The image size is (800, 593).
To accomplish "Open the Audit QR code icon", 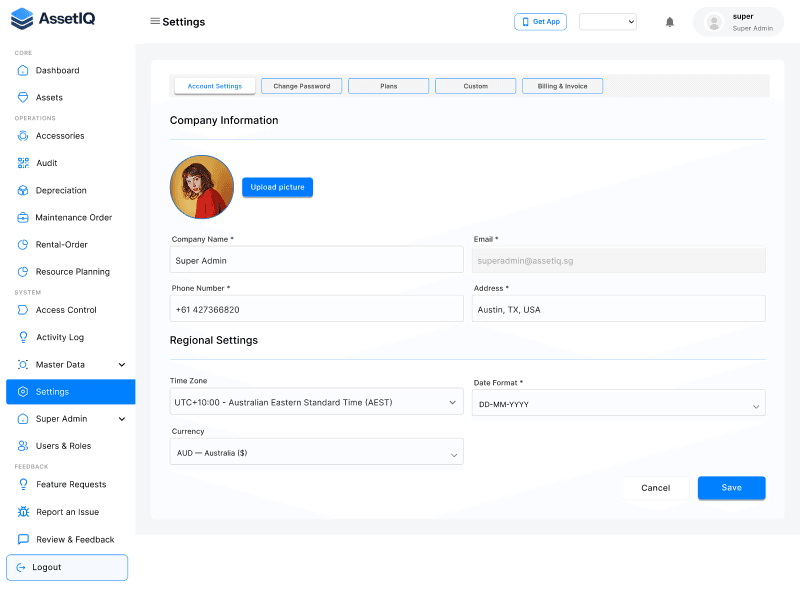I will pos(23,163).
